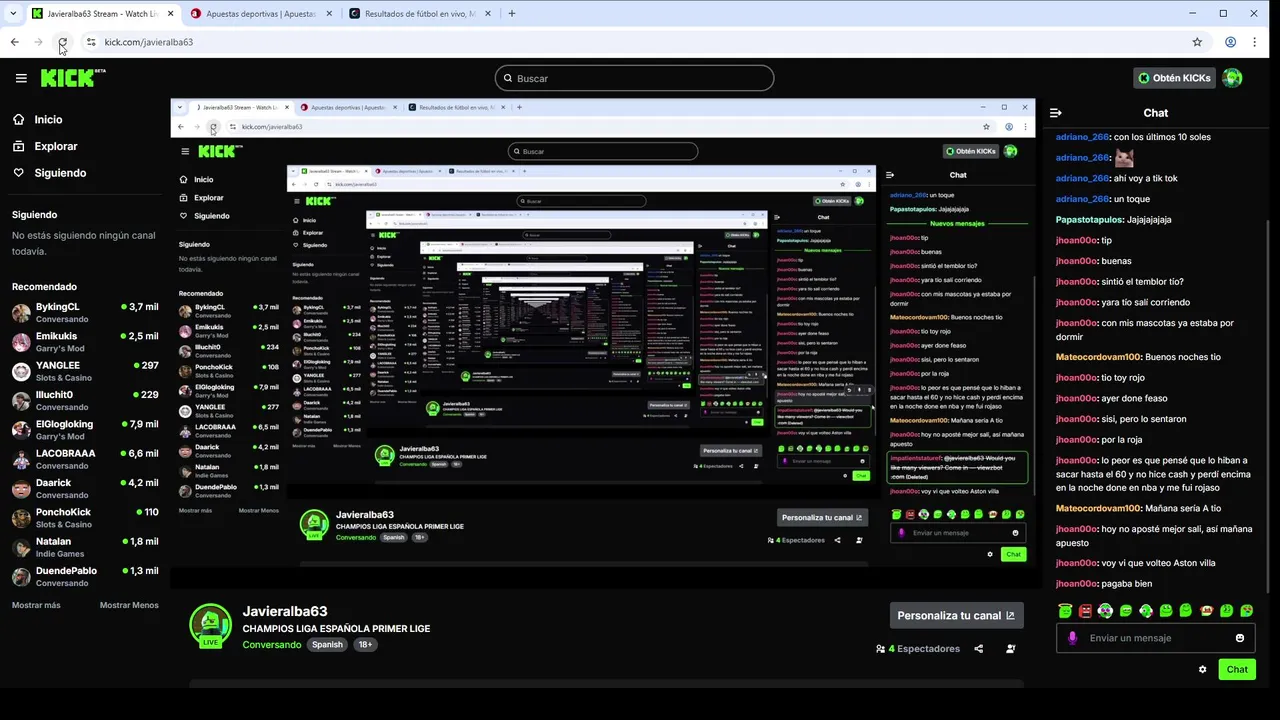This screenshot has height=720, width=1280.
Task: Open Illuchit0 recommended channel
Action: (85, 400)
